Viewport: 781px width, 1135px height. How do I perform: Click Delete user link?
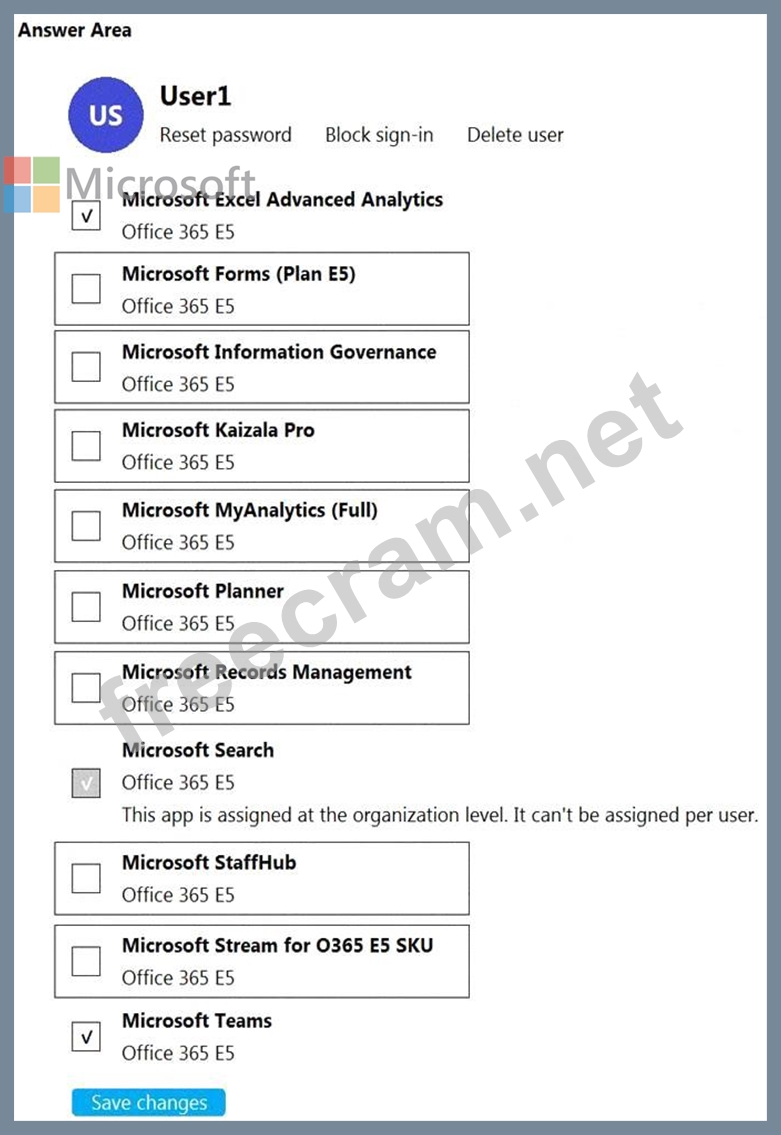point(515,135)
